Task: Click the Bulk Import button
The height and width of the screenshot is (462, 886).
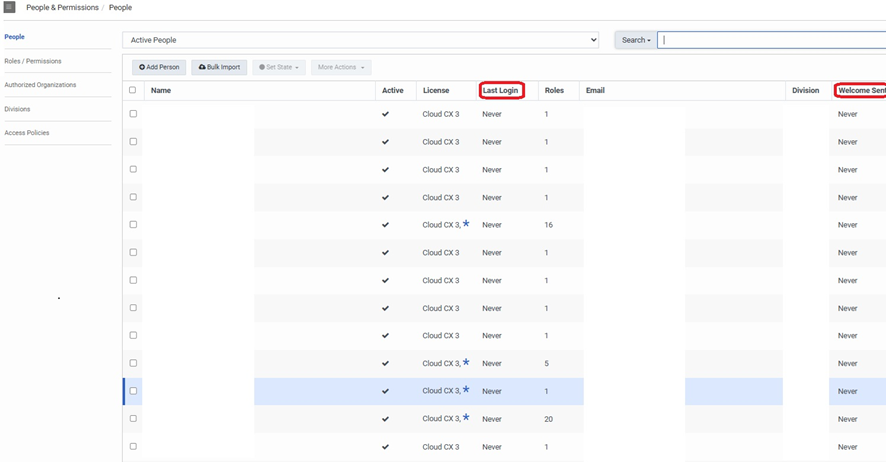Action: 219,67
